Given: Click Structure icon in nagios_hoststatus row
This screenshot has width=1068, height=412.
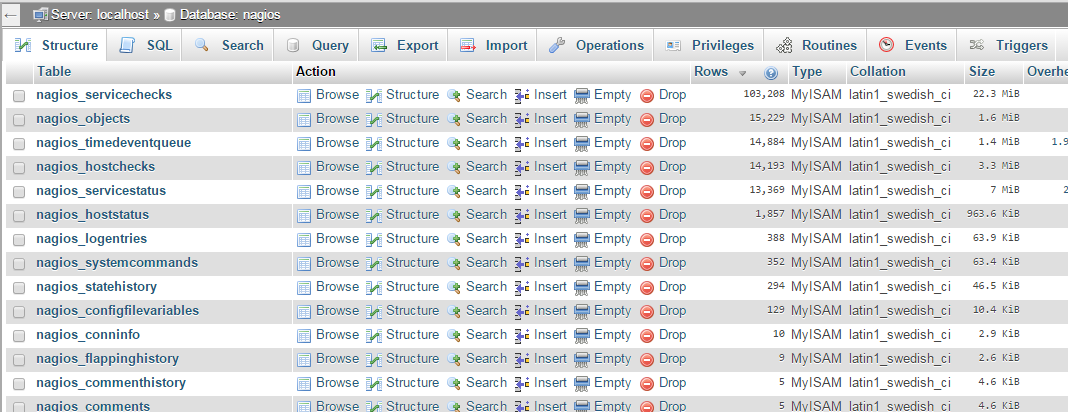Looking at the screenshot, I should point(374,215).
